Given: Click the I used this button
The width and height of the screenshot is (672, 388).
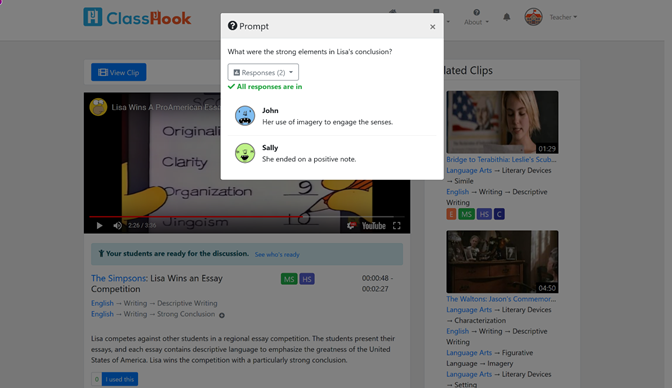Looking at the screenshot, I should coord(120,379).
